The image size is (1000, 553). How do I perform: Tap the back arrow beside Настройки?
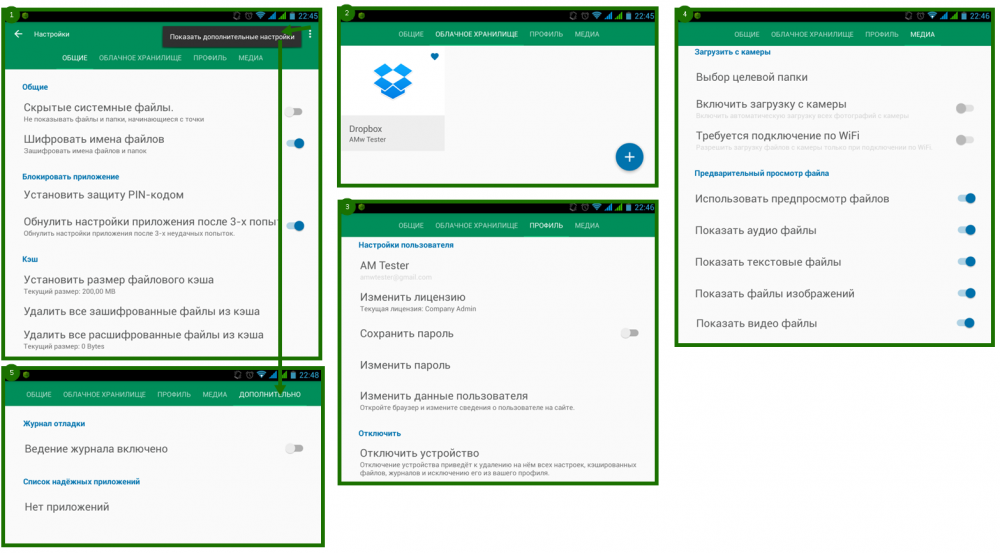point(18,34)
